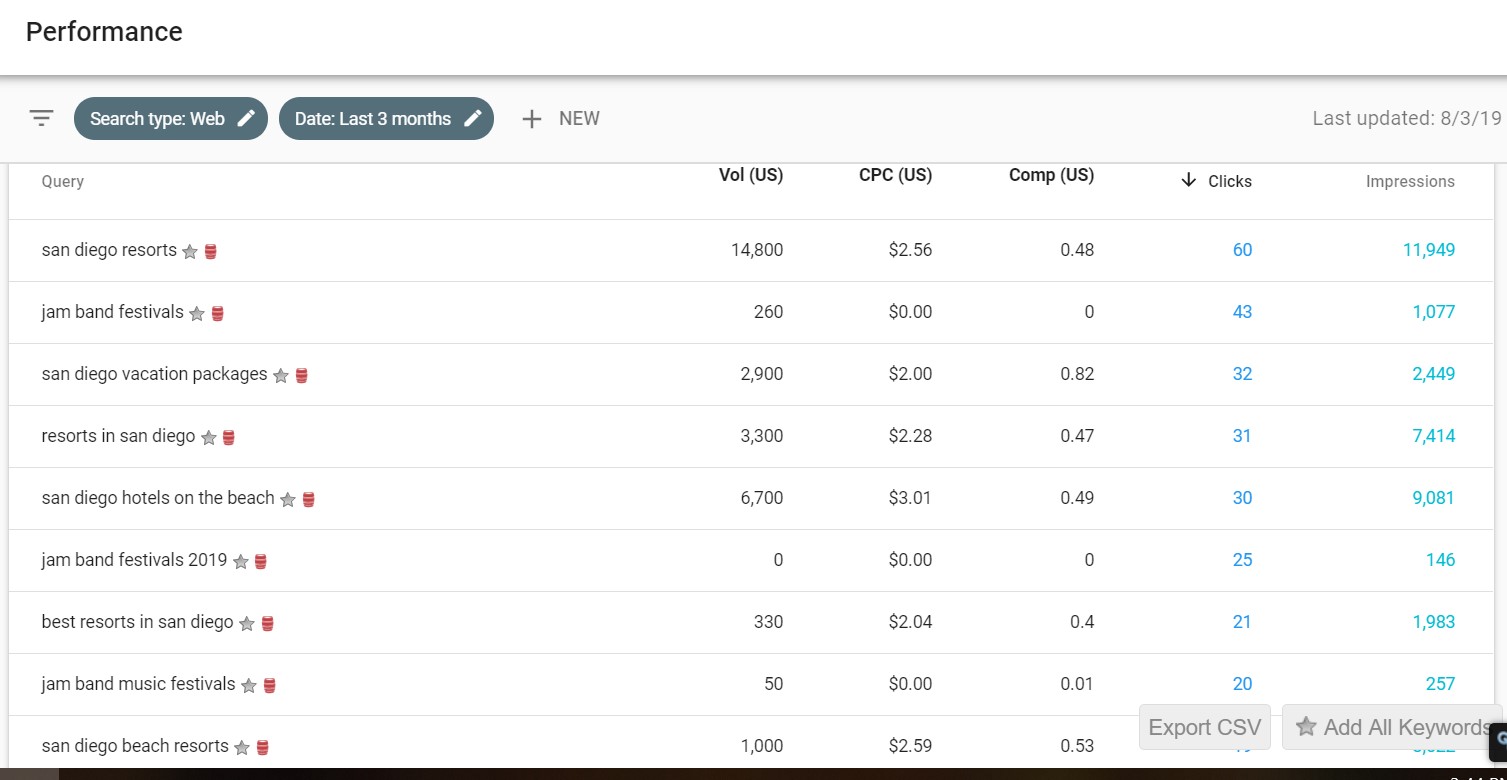1507x780 pixels.
Task: Star the 'san diego resorts' keyword
Action: (x=188, y=252)
